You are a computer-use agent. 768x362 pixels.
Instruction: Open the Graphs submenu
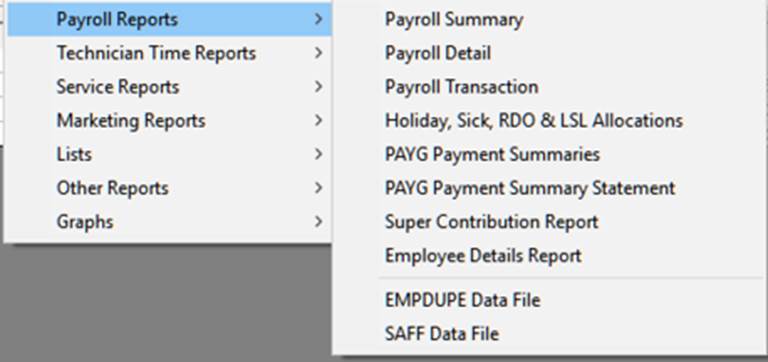click(x=169, y=222)
